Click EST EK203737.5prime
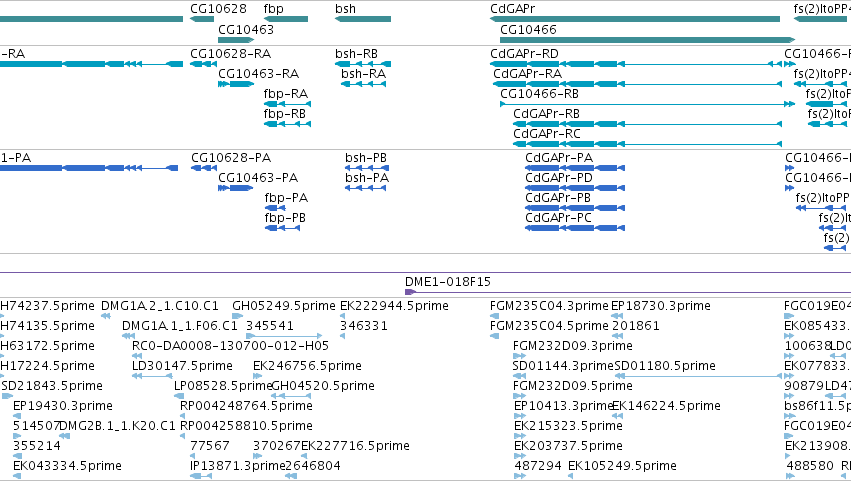Viewport: 851px width, 481px height. [x=568, y=446]
